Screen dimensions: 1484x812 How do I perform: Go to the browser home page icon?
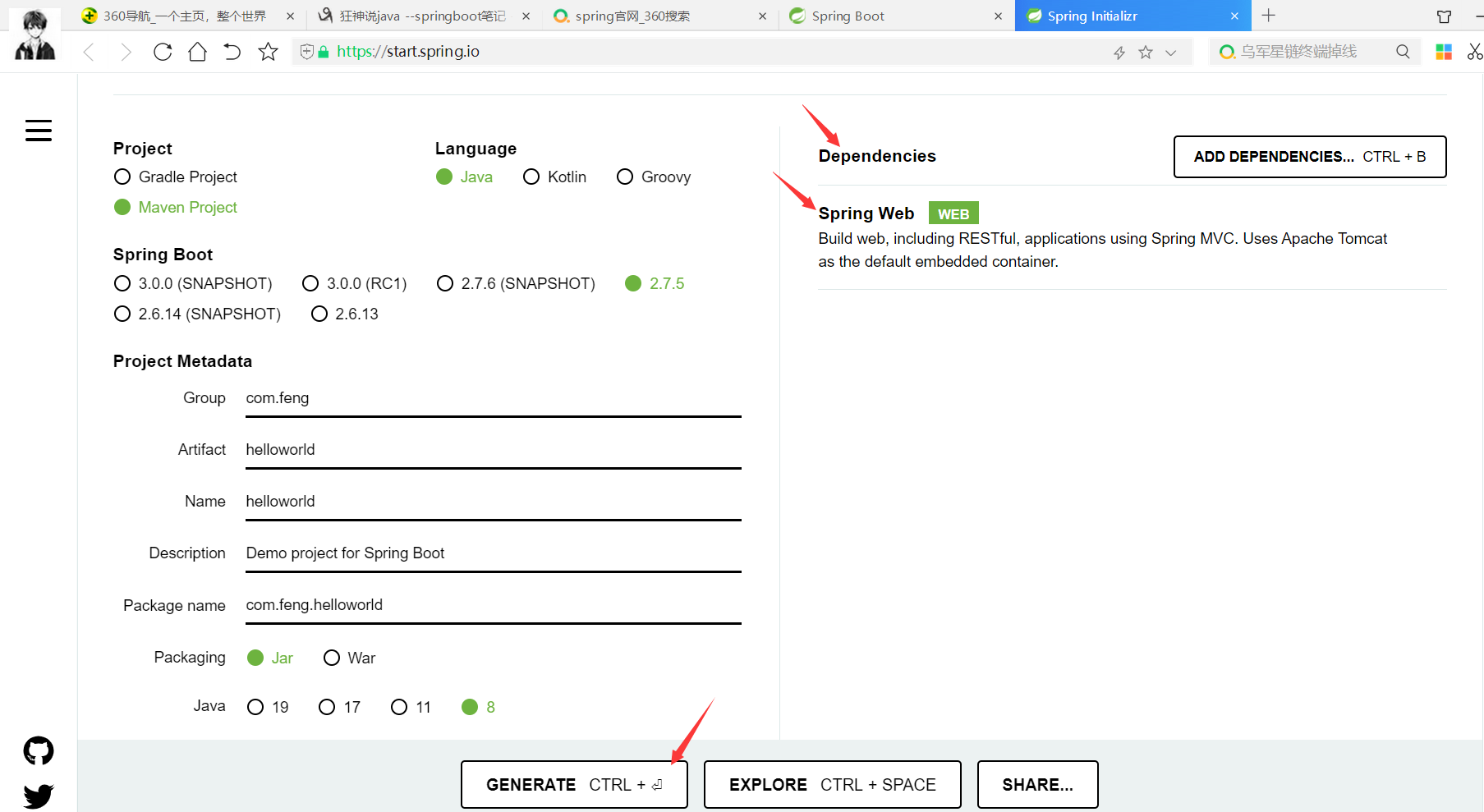click(197, 52)
